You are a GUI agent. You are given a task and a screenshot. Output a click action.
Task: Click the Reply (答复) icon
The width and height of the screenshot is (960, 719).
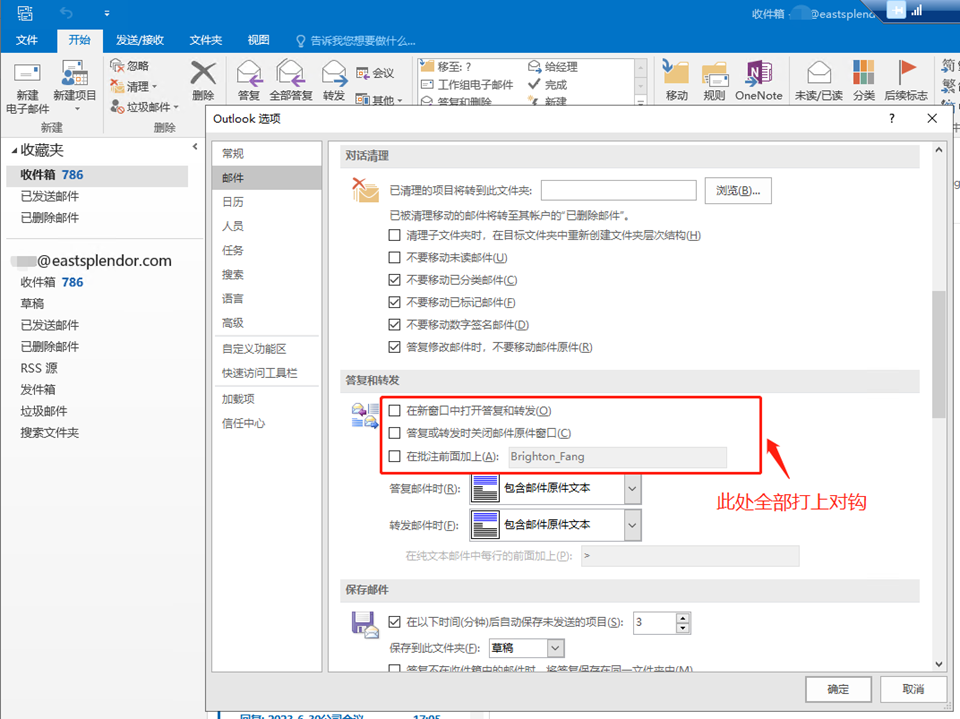249,76
